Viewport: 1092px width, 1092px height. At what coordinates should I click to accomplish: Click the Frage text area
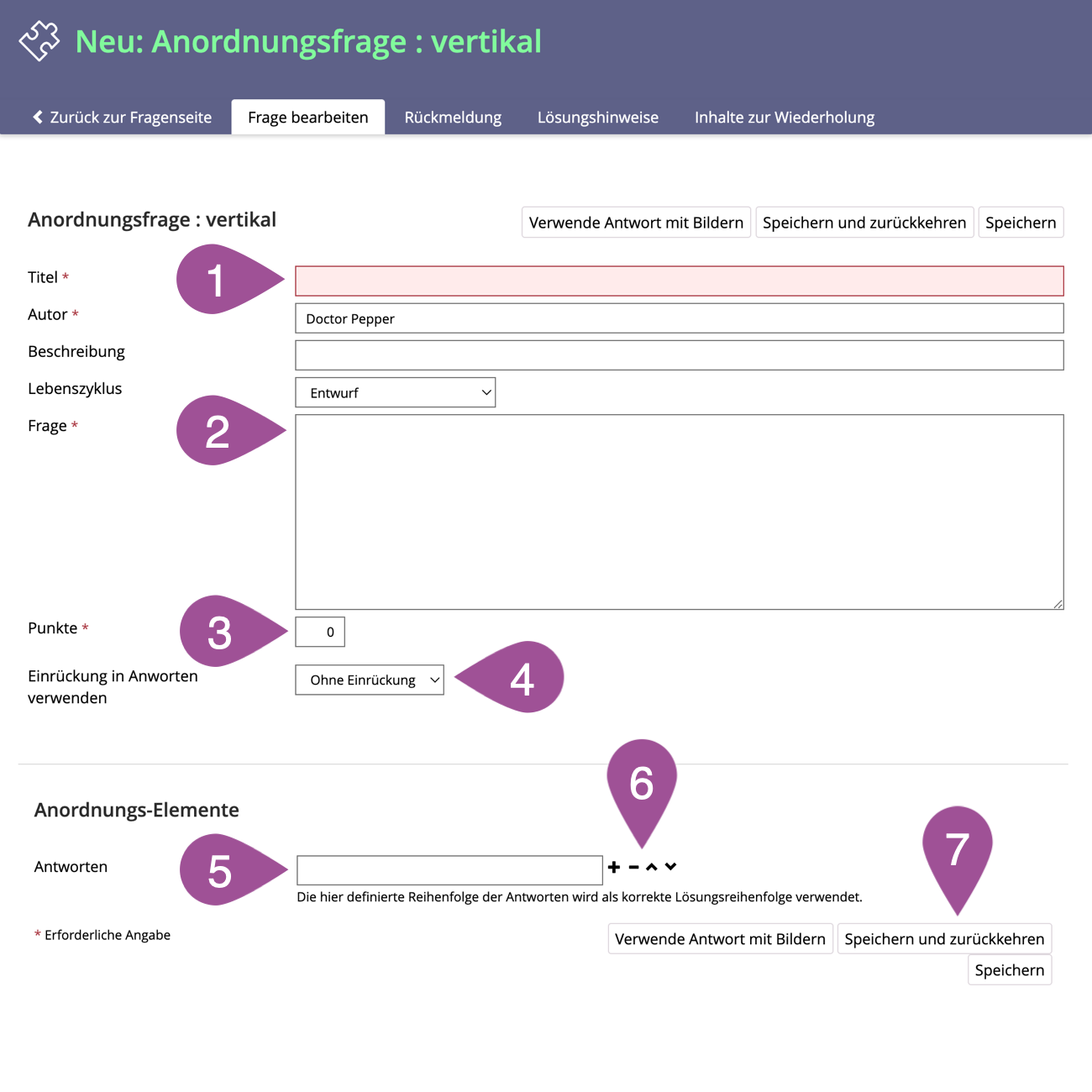tap(679, 512)
